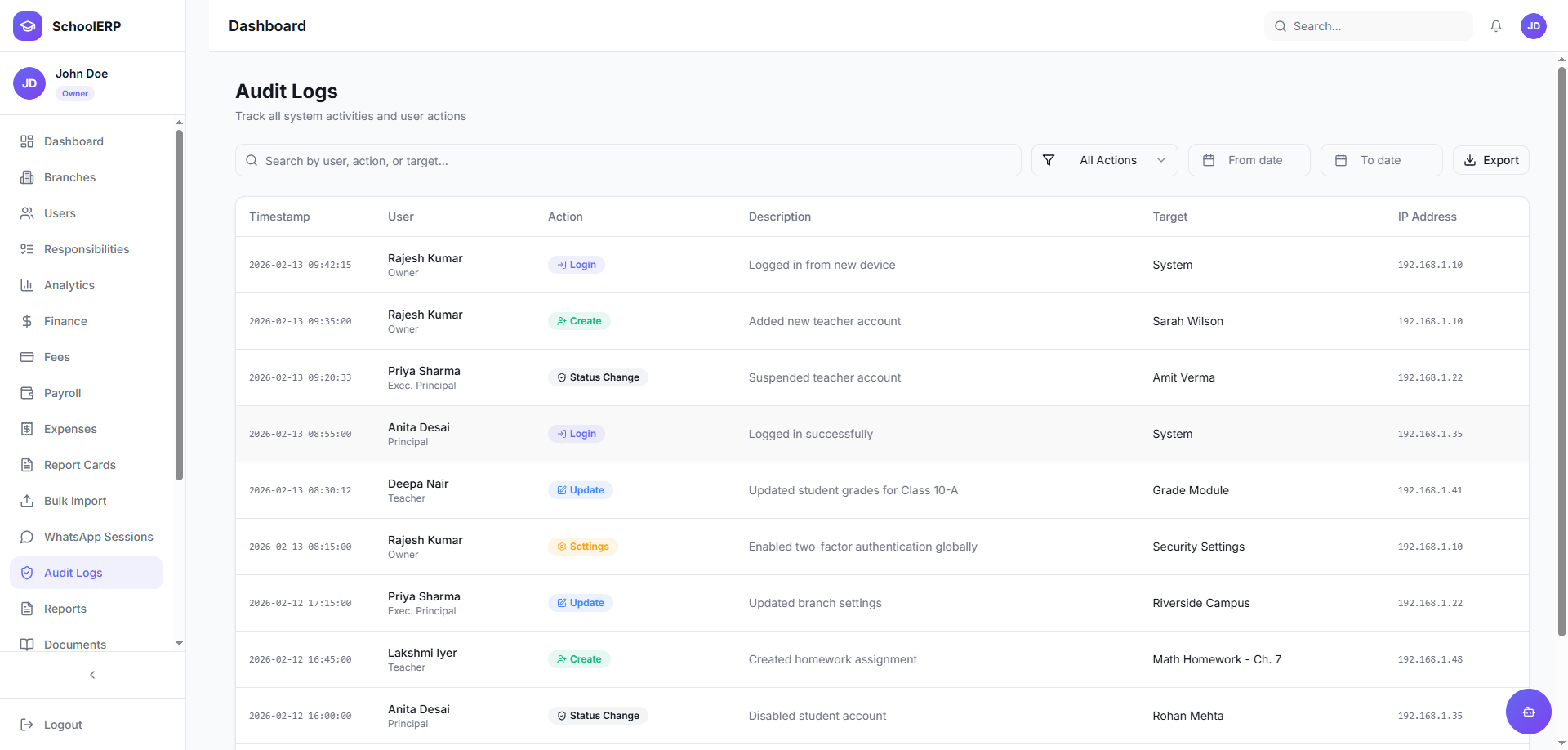
Task: Click the Payroll wallet icon
Action: 27,393
